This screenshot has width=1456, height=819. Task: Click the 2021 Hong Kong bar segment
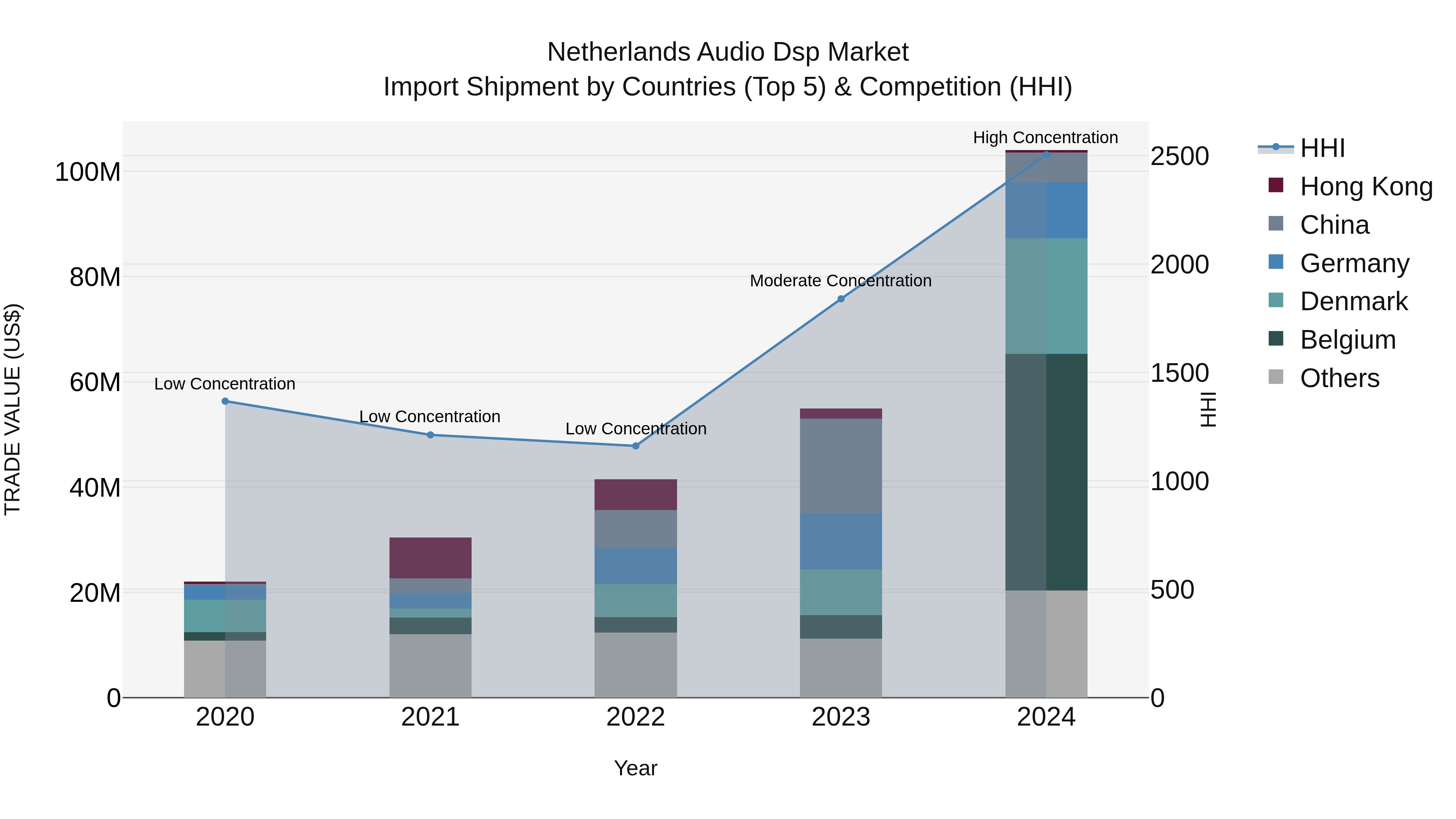click(x=430, y=558)
